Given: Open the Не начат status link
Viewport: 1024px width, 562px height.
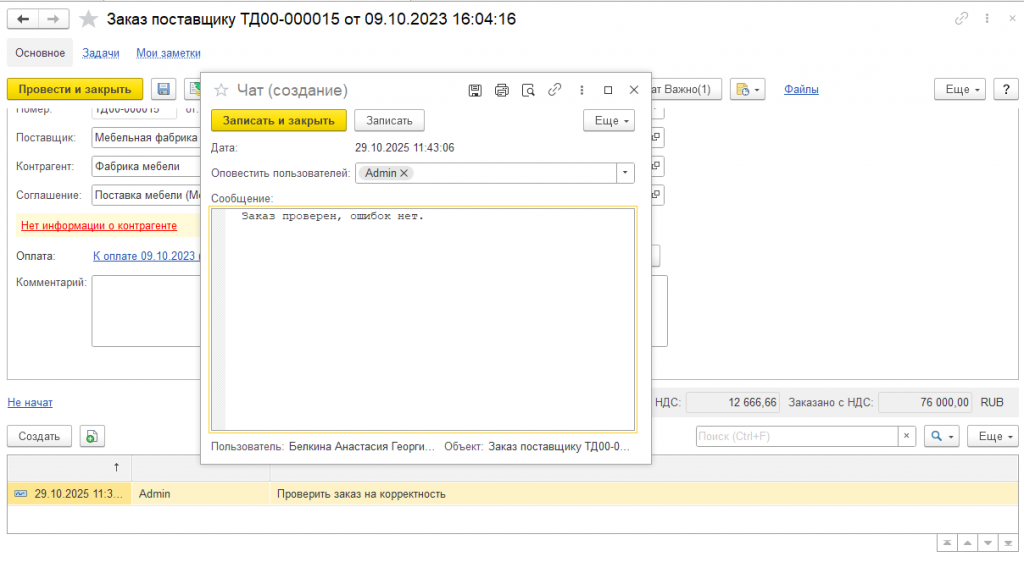Looking at the screenshot, I should 30,403.
